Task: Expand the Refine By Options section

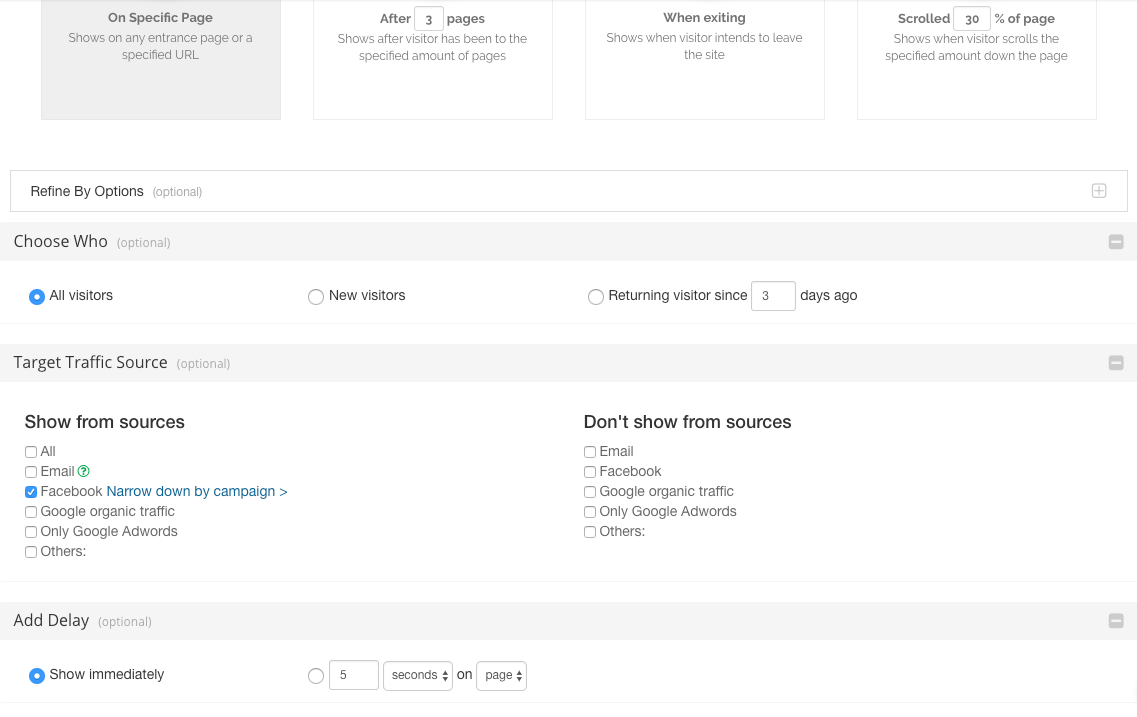Action: pyautogui.click(x=1098, y=191)
